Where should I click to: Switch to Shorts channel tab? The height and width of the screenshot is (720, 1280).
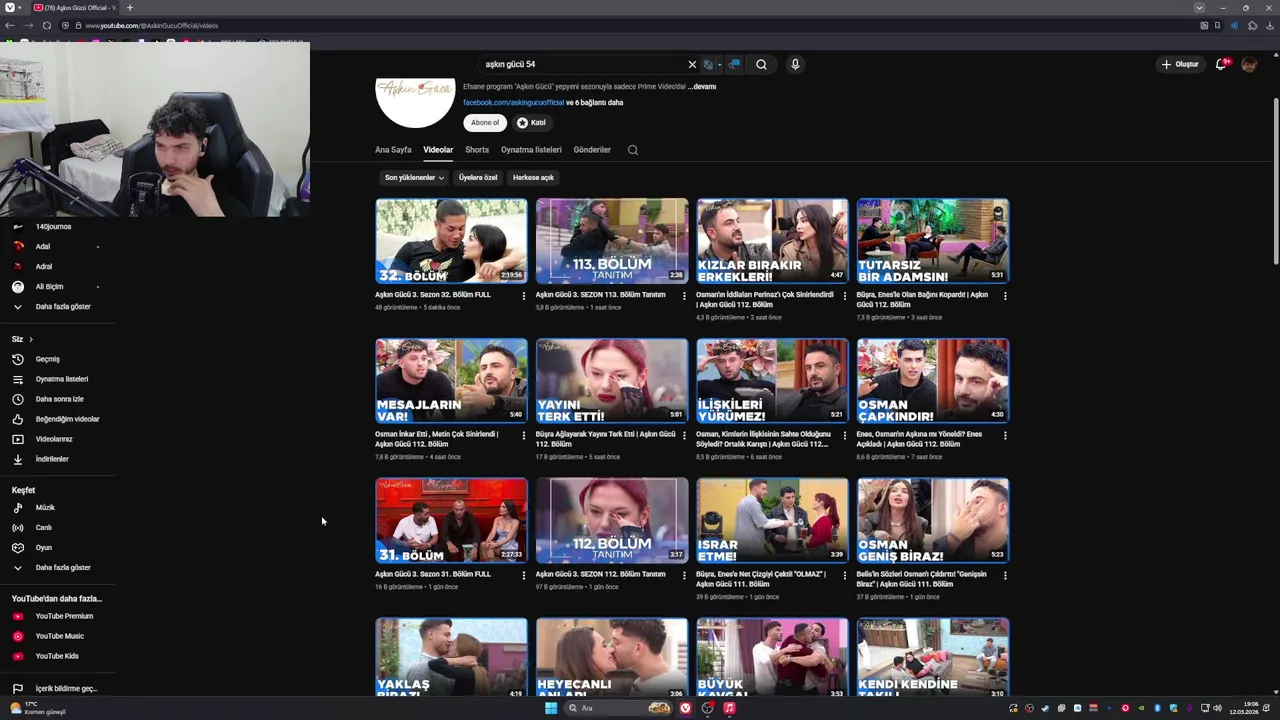point(477,150)
